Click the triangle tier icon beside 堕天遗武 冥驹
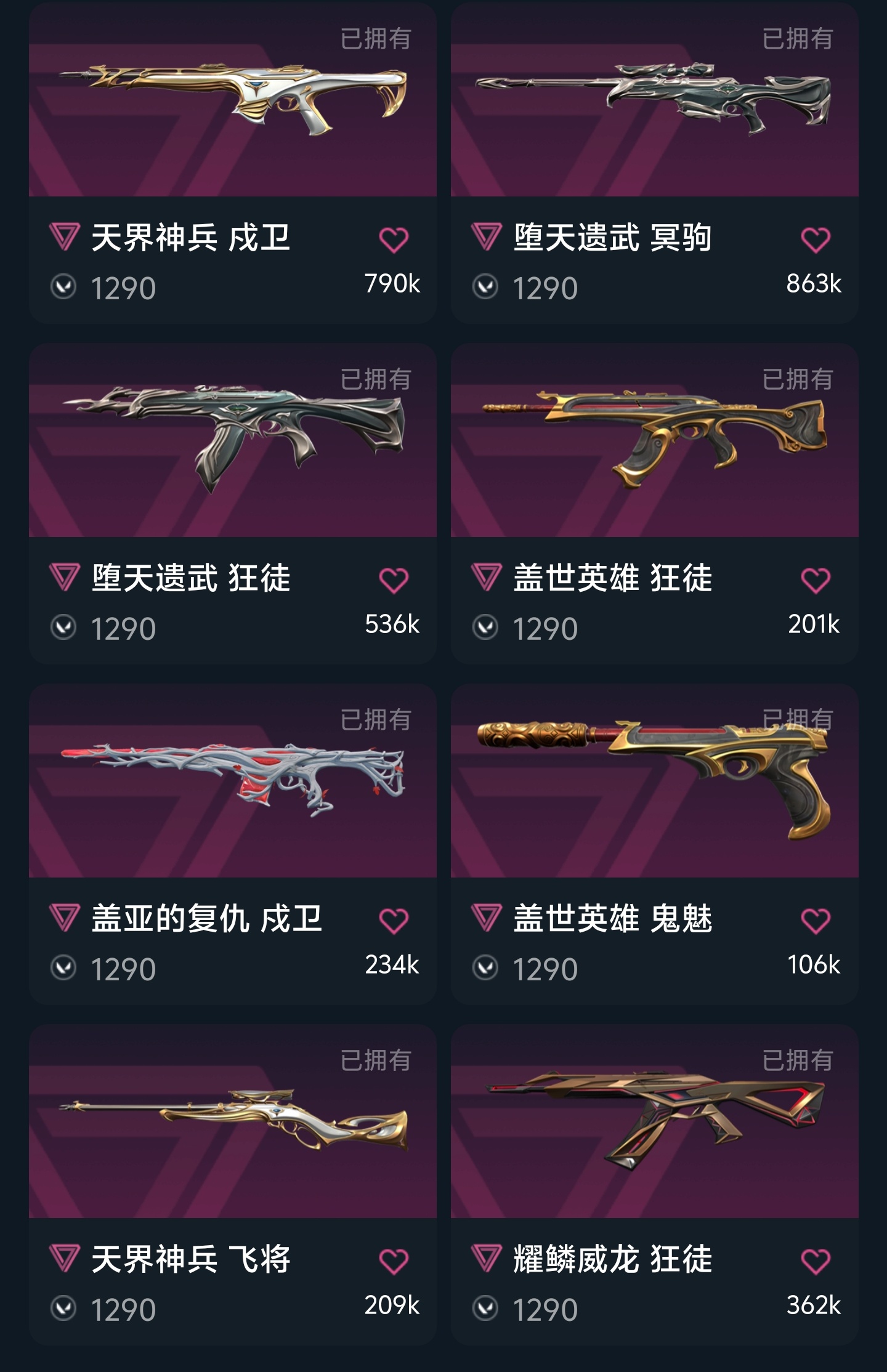 pyautogui.click(x=486, y=237)
